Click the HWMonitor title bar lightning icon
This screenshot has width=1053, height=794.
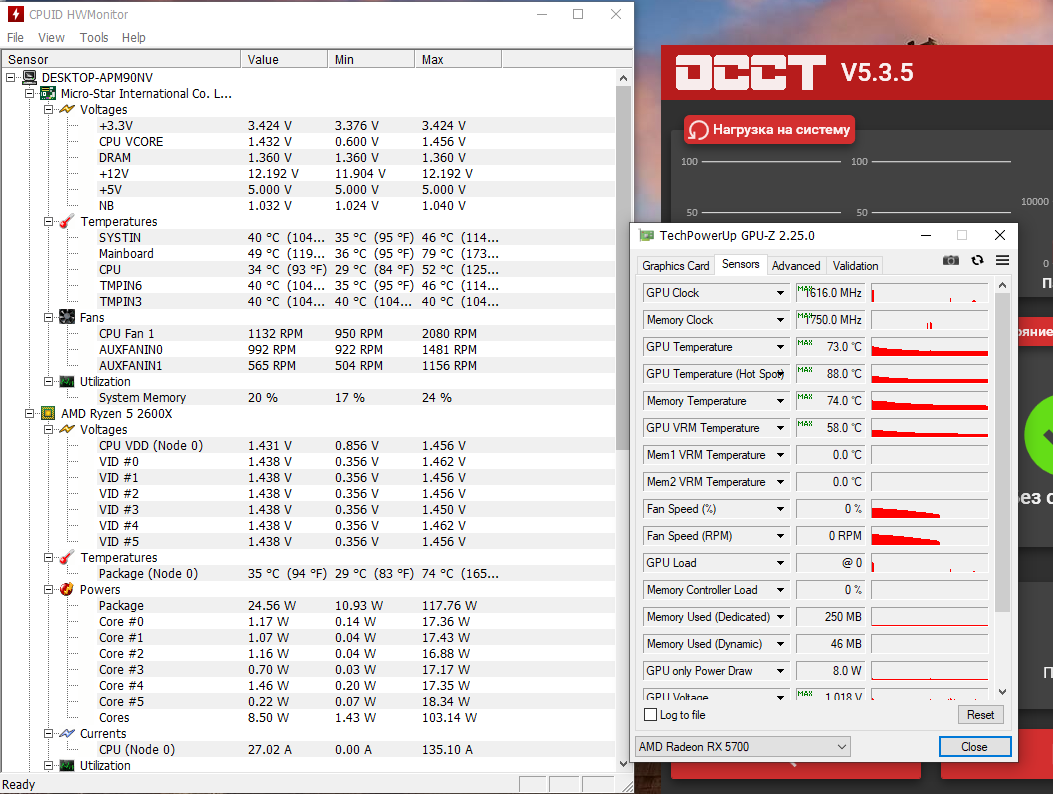pos(15,14)
